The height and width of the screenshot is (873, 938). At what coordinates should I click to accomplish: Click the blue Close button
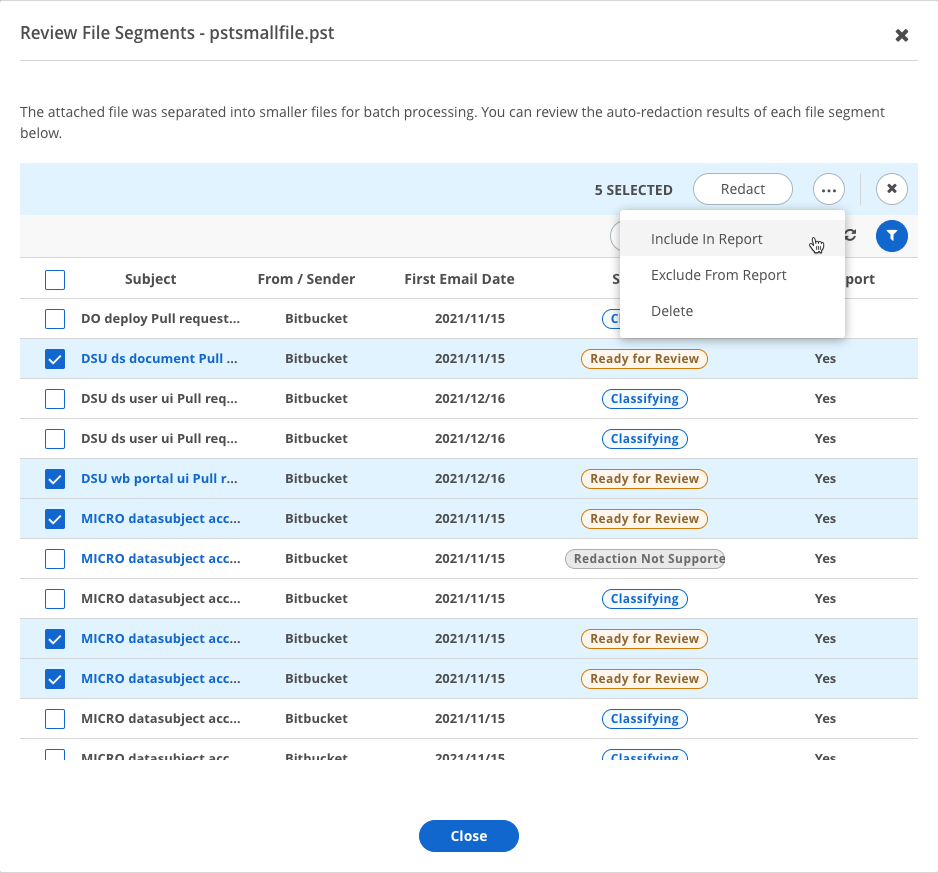tap(468, 836)
